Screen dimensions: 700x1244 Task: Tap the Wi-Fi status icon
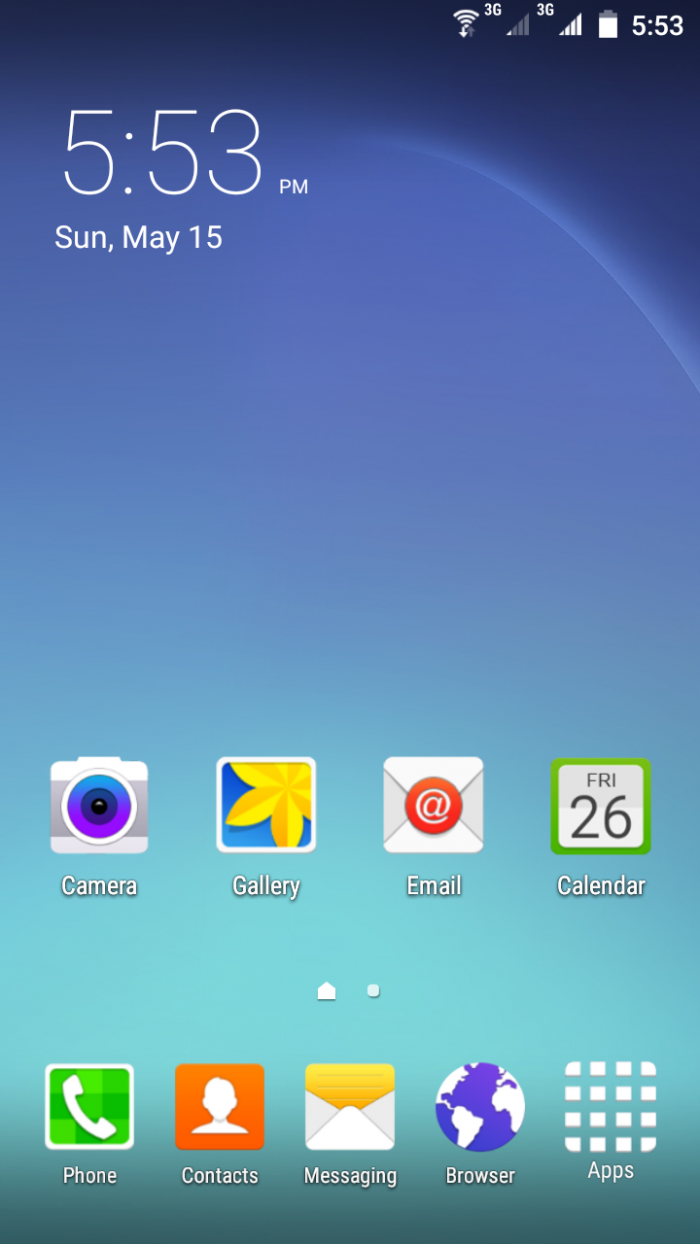pyautogui.click(x=466, y=23)
